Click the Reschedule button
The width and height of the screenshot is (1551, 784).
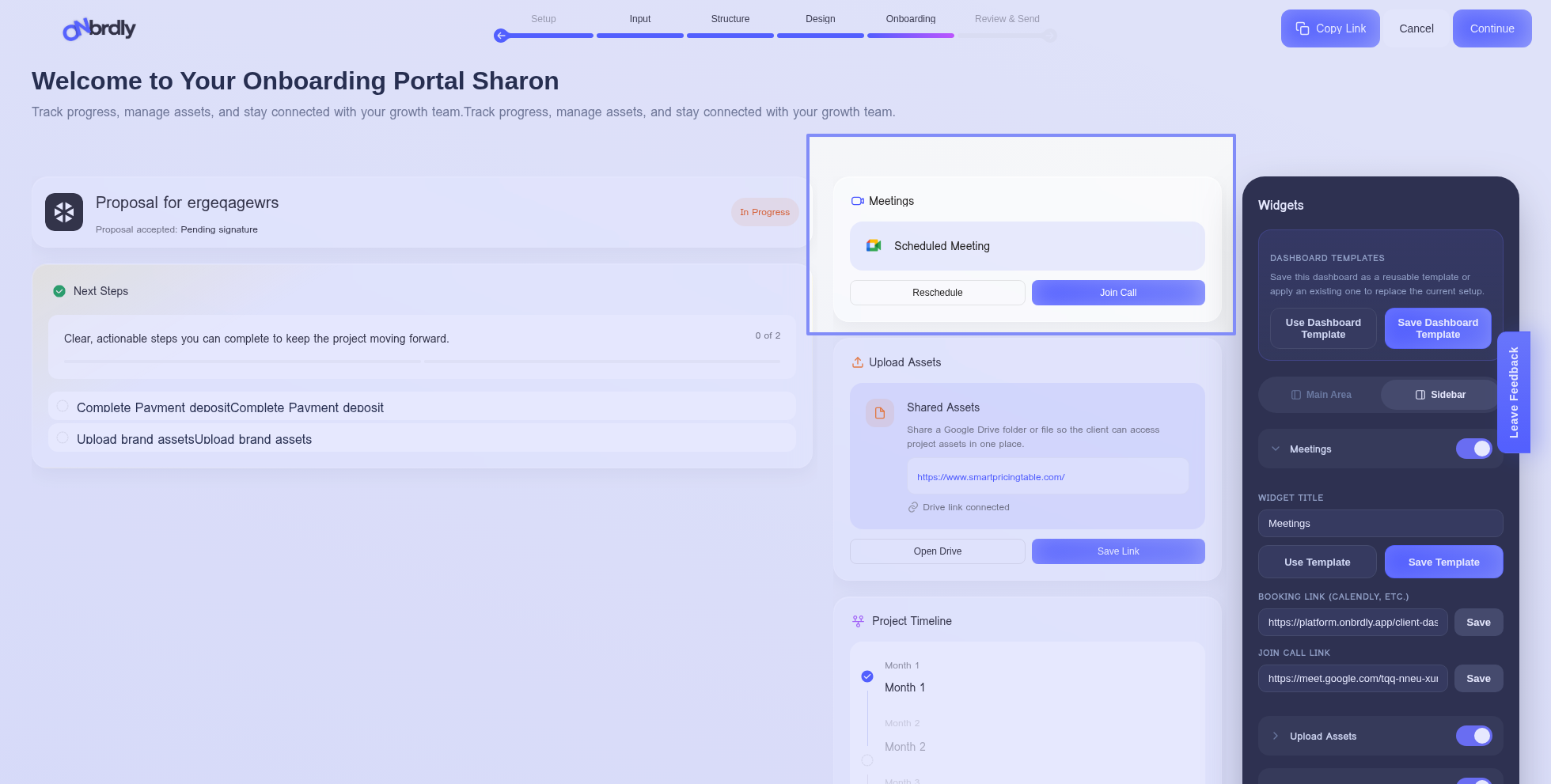(938, 293)
